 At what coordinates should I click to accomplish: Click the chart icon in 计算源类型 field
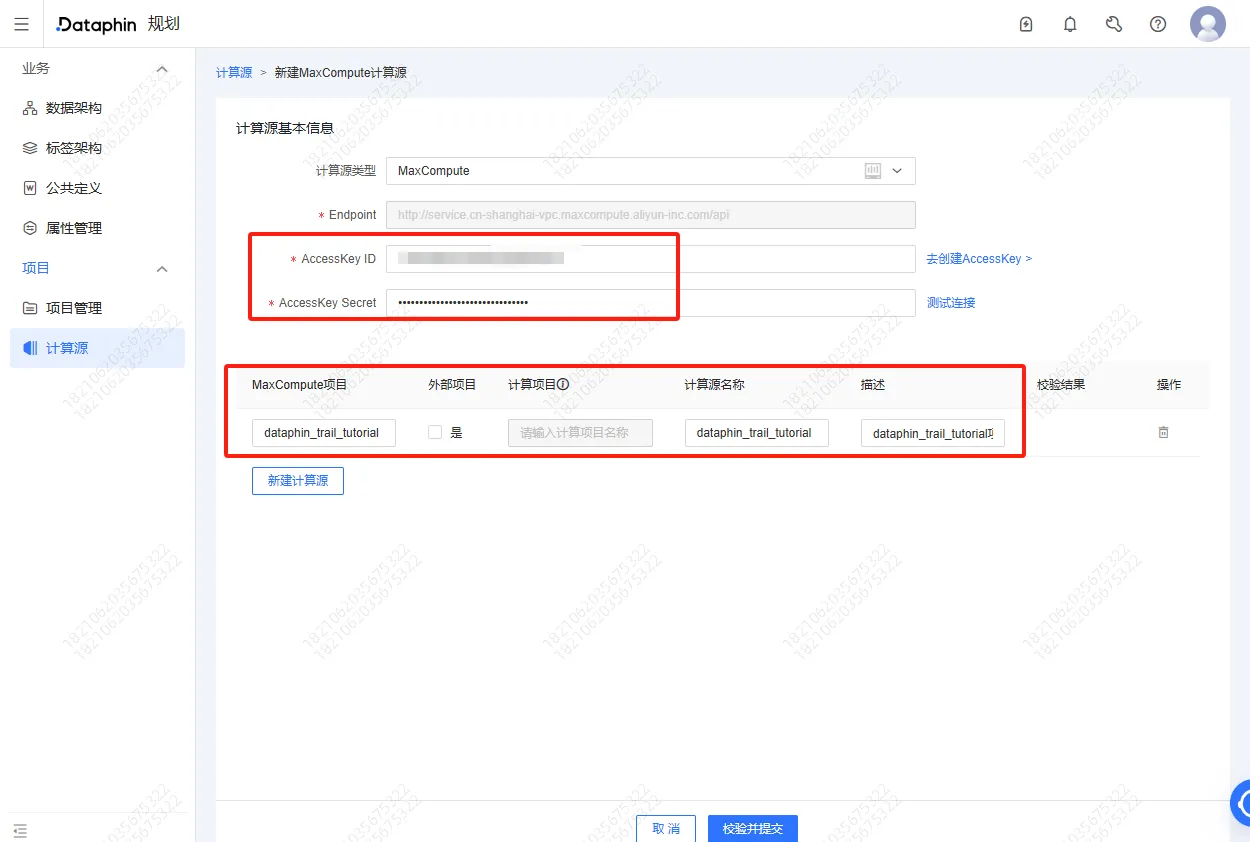872,171
